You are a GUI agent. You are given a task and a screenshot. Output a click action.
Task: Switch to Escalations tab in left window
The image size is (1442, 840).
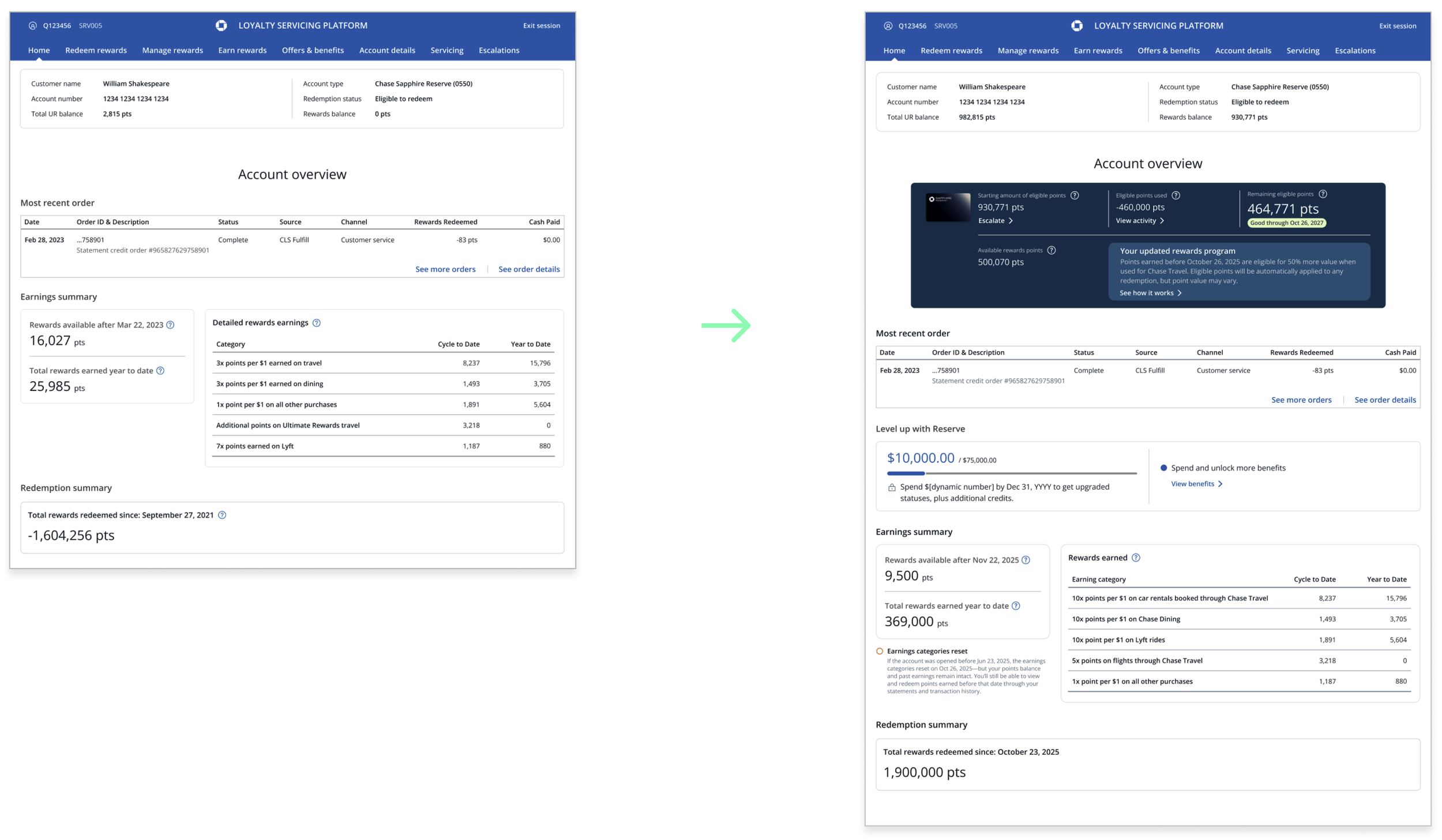pyautogui.click(x=499, y=50)
